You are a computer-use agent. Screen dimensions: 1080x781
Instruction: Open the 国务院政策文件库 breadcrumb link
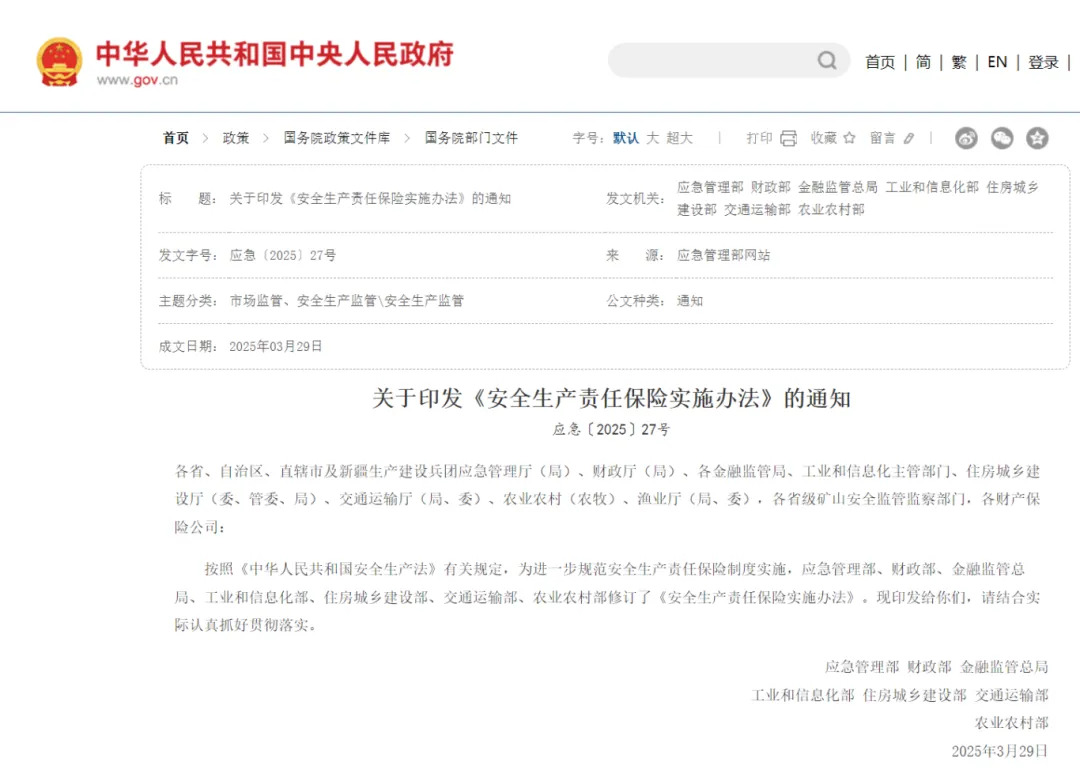[x=337, y=138]
